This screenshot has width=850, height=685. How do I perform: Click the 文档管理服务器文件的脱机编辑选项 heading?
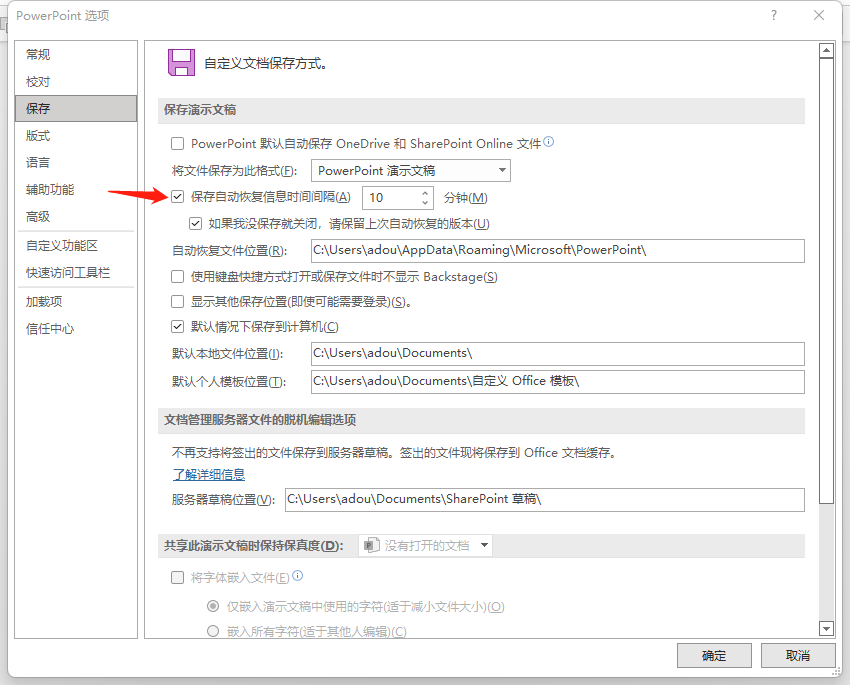pos(260,420)
